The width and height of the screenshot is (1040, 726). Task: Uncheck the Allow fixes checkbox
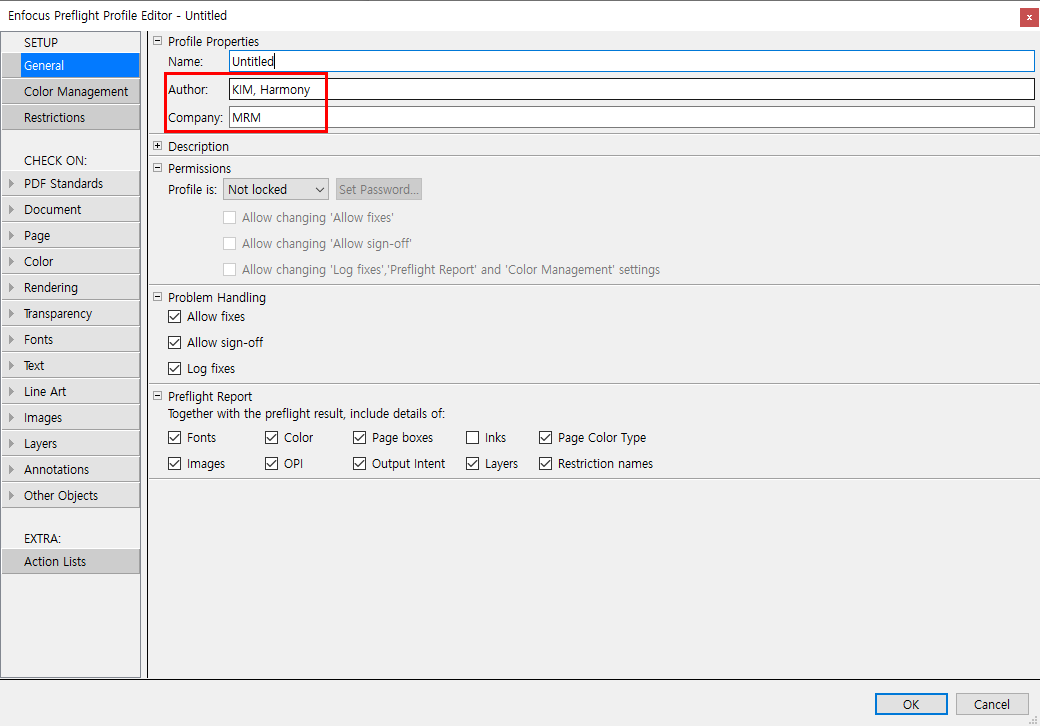175,317
